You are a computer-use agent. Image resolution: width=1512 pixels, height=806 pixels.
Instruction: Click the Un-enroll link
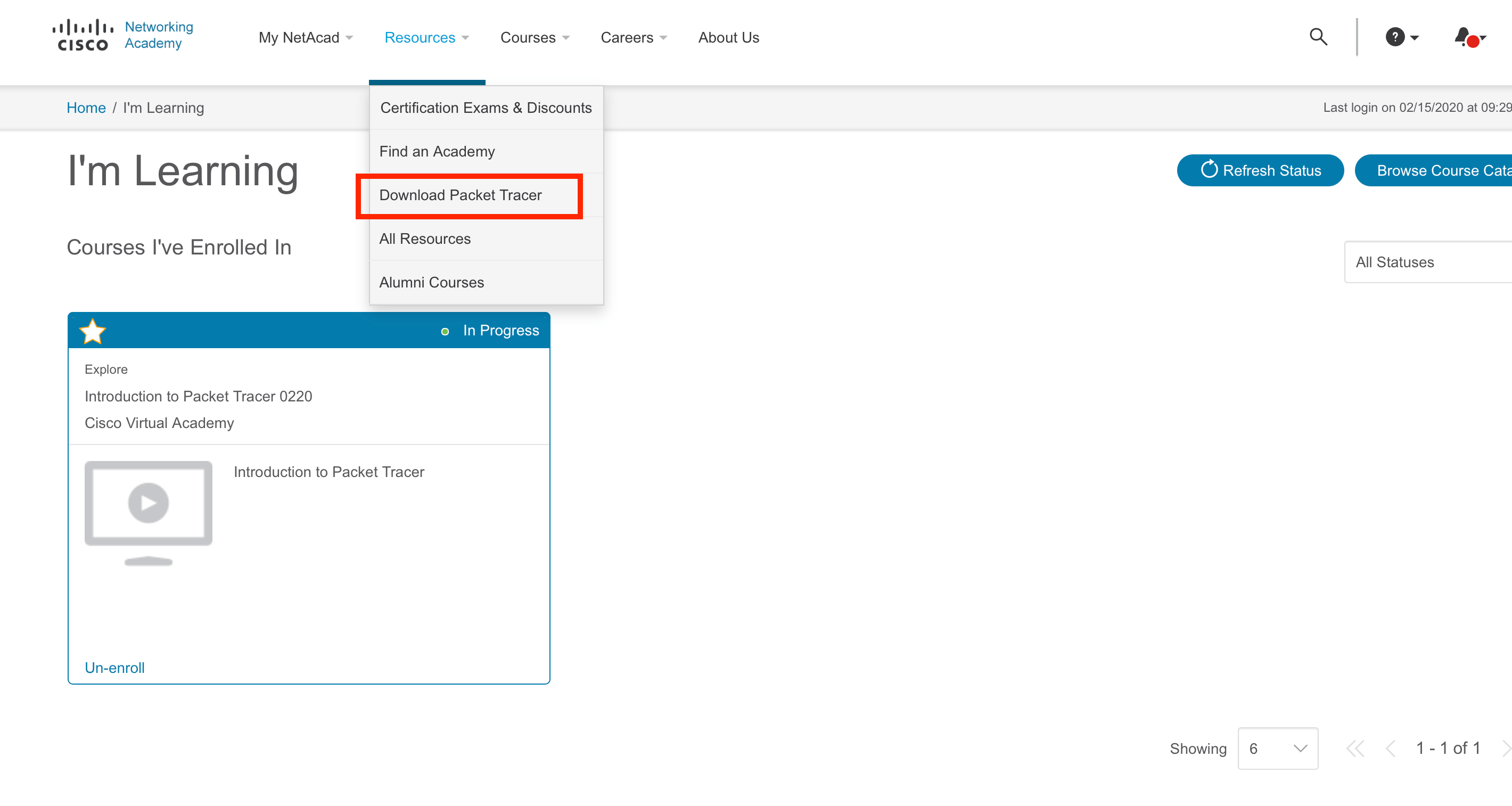[x=114, y=668]
